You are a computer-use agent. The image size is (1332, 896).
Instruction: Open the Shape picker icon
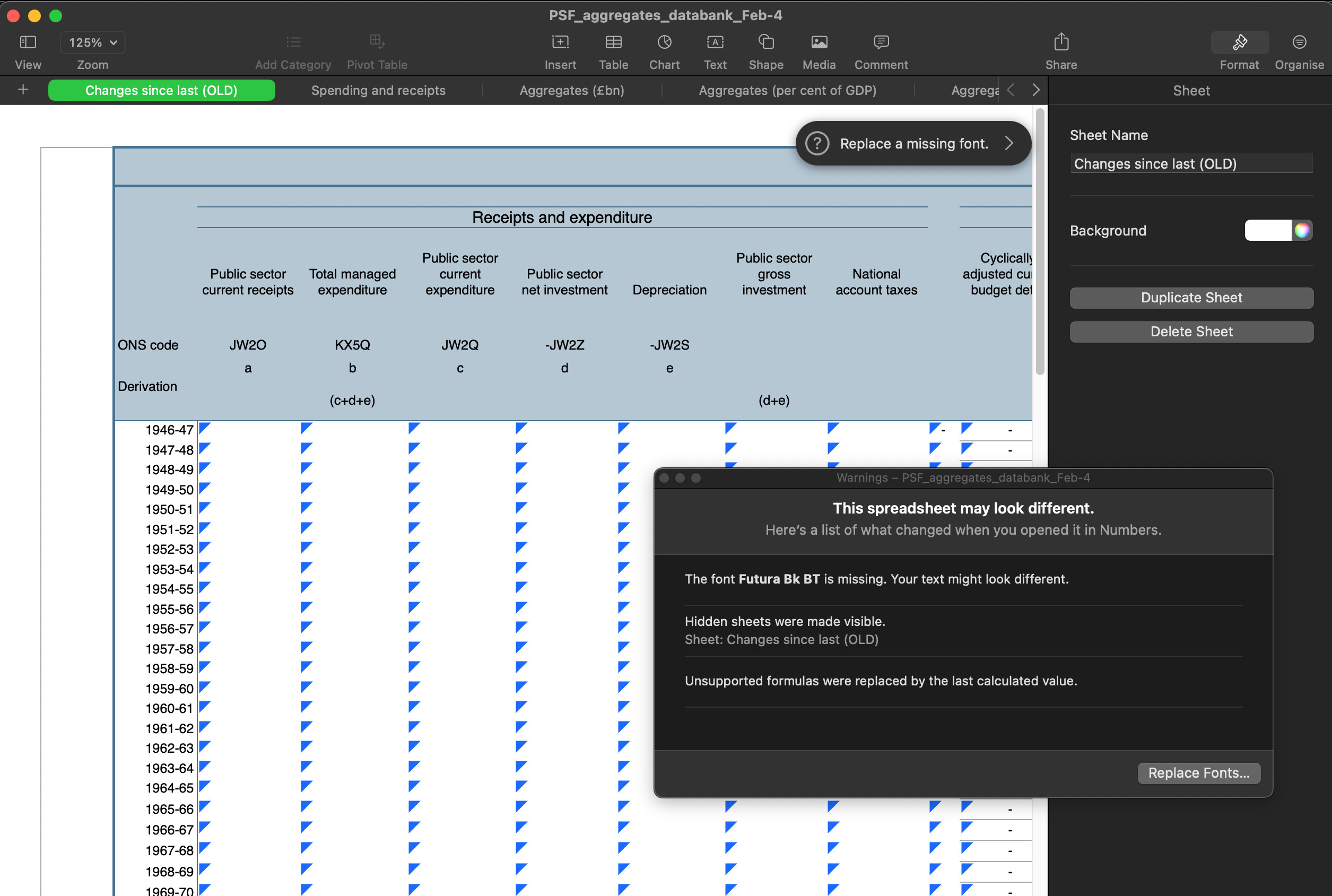[x=765, y=42]
